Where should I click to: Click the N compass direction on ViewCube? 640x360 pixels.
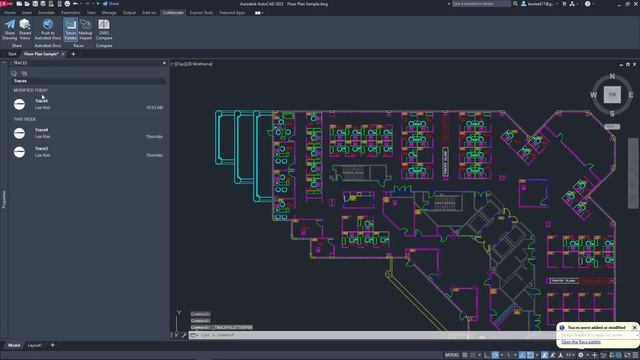click(x=612, y=76)
